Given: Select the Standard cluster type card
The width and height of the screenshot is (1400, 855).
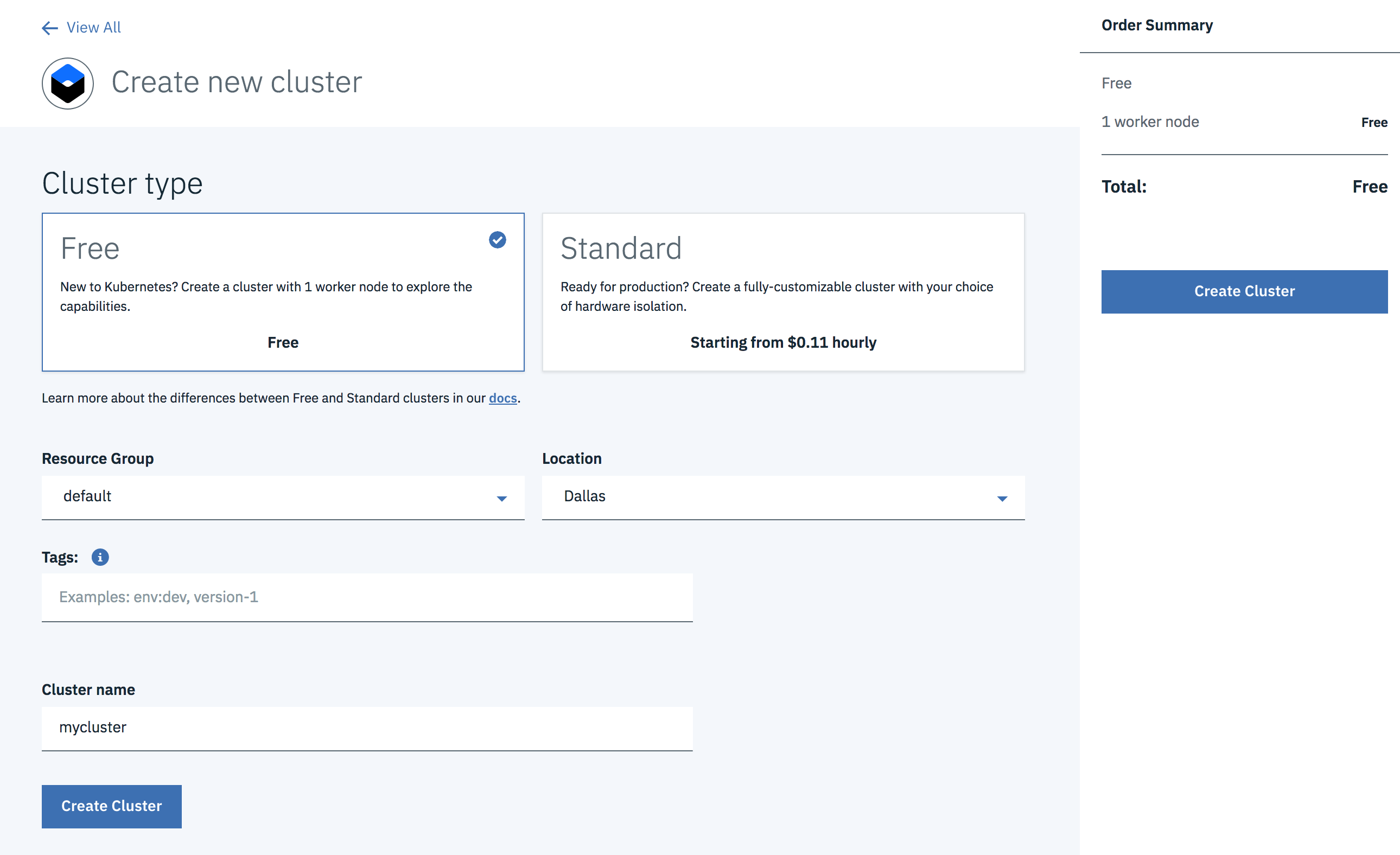Looking at the screenshot, I should 783,292.
